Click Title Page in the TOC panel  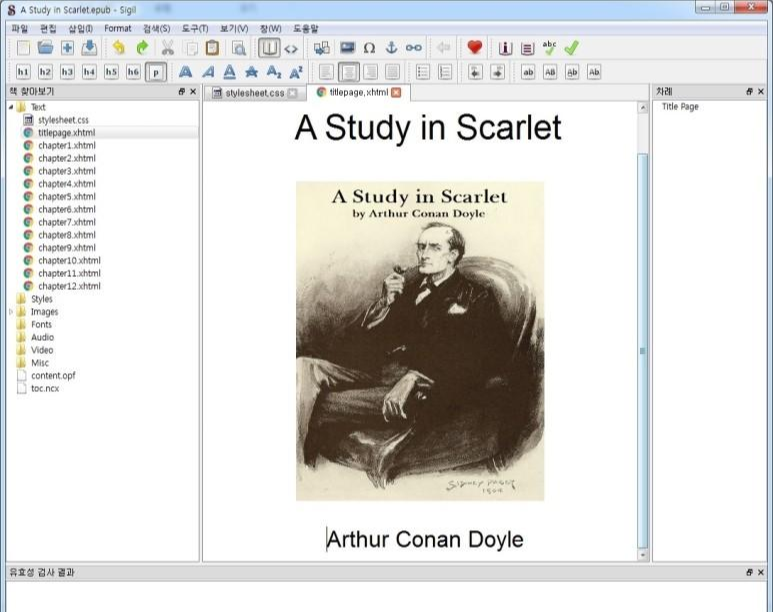680,107
